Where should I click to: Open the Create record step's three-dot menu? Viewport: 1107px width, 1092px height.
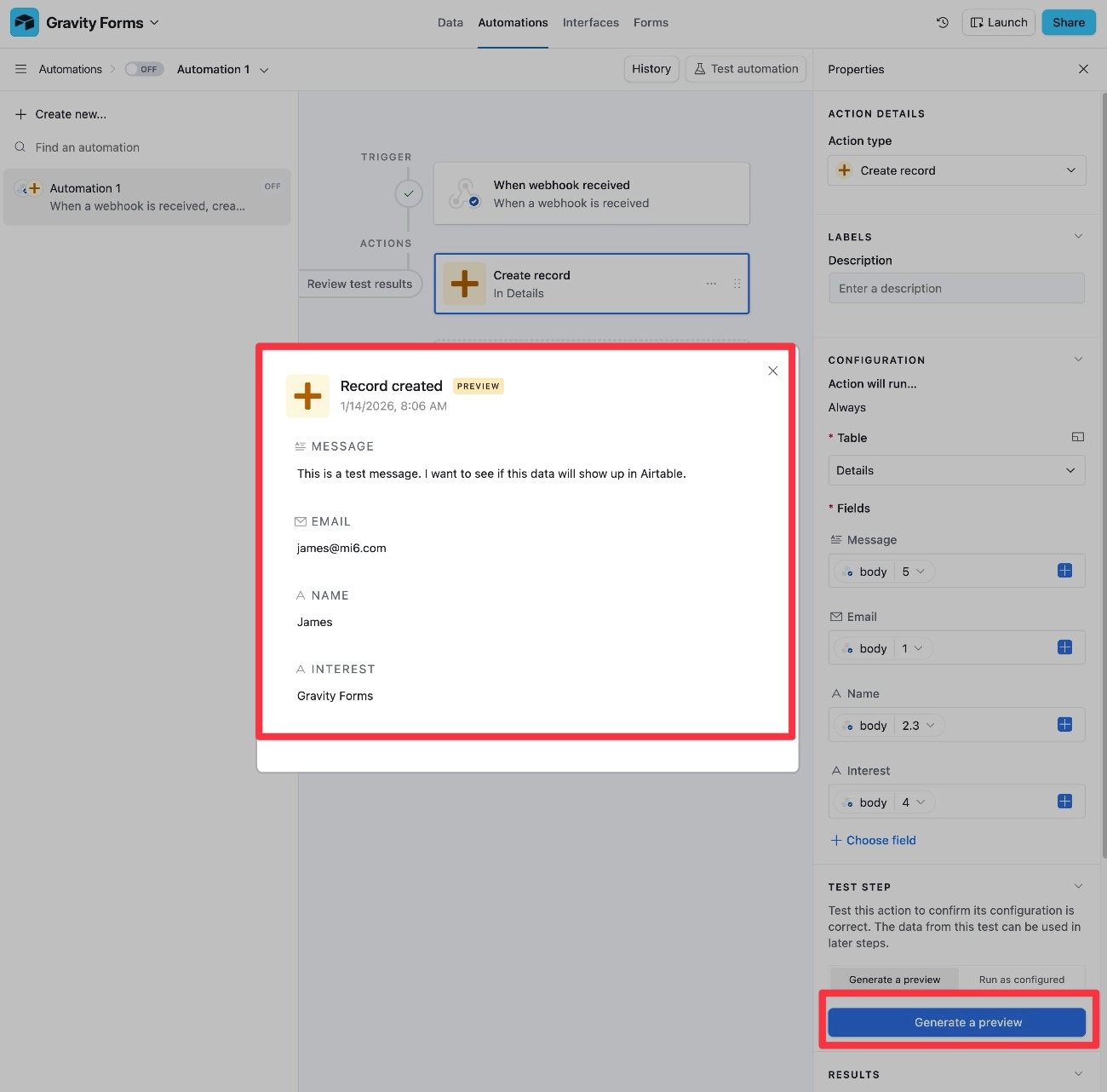point(711,284)
